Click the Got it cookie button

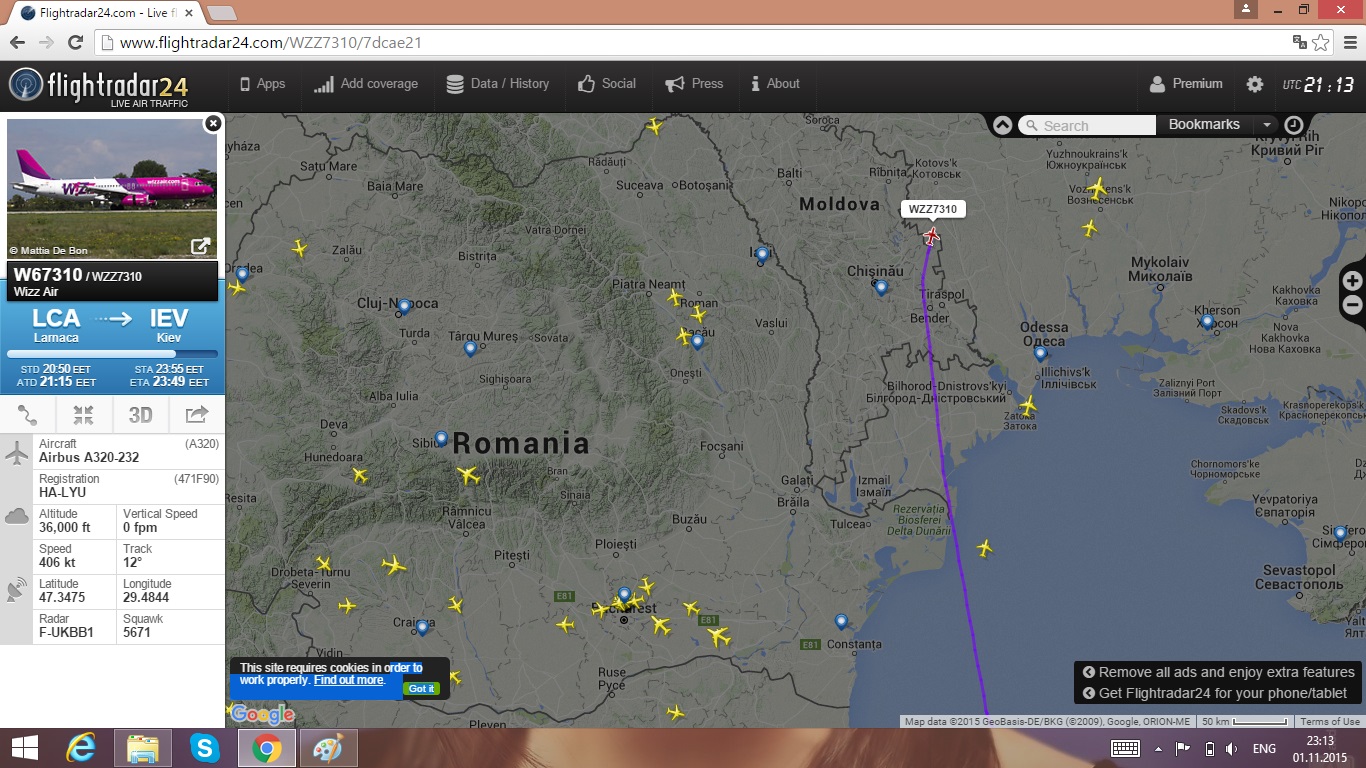click(421, 688)
